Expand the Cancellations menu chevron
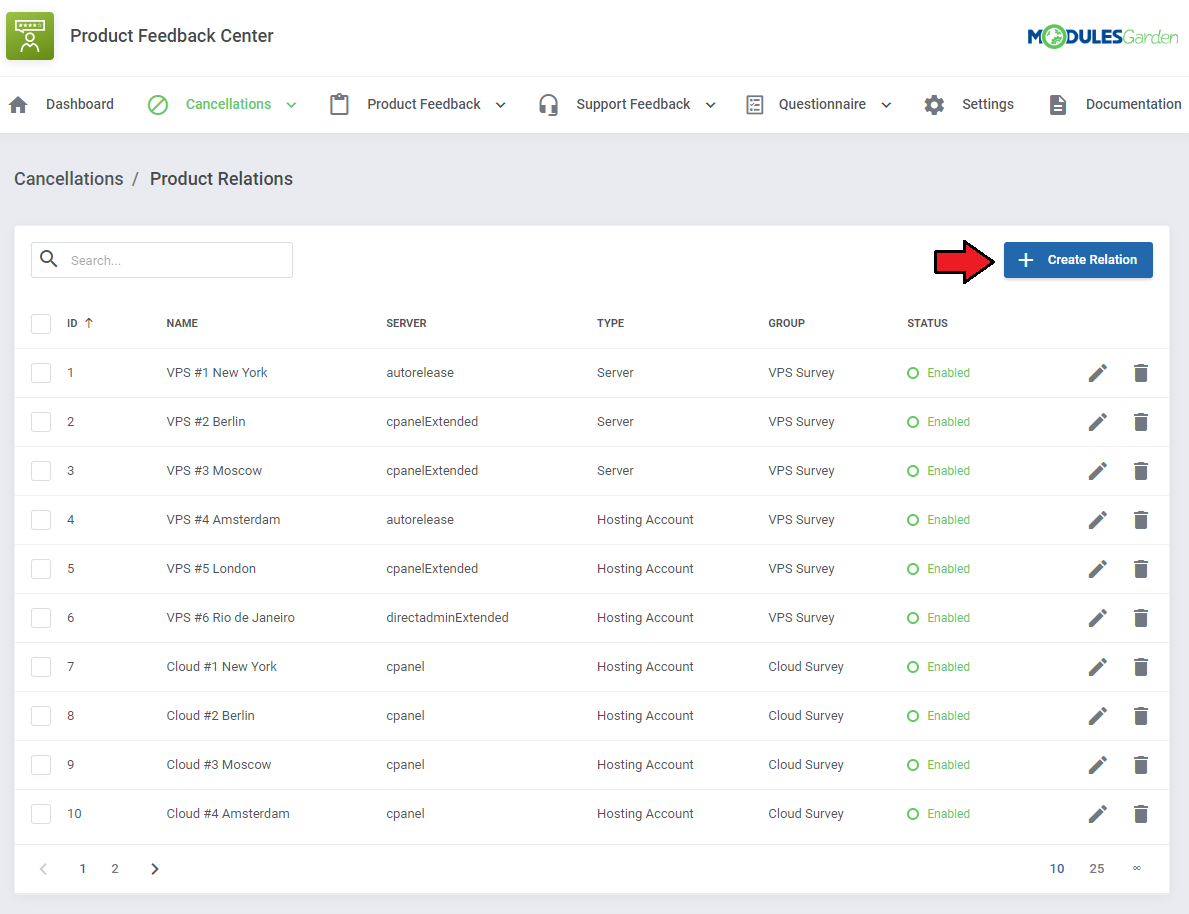Viewport: 1189px width, 914px height. (291, 105)
